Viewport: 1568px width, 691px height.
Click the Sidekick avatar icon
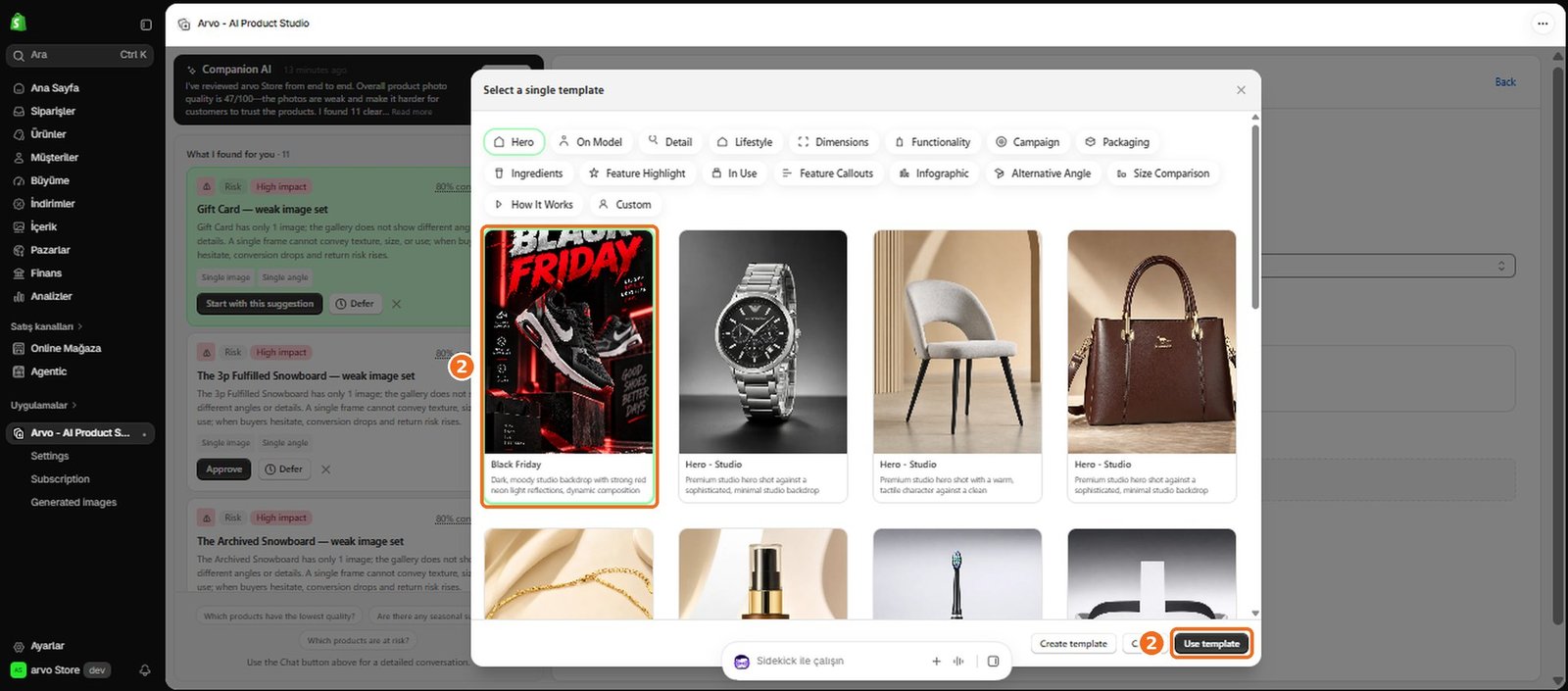click(x=742, y=662)
